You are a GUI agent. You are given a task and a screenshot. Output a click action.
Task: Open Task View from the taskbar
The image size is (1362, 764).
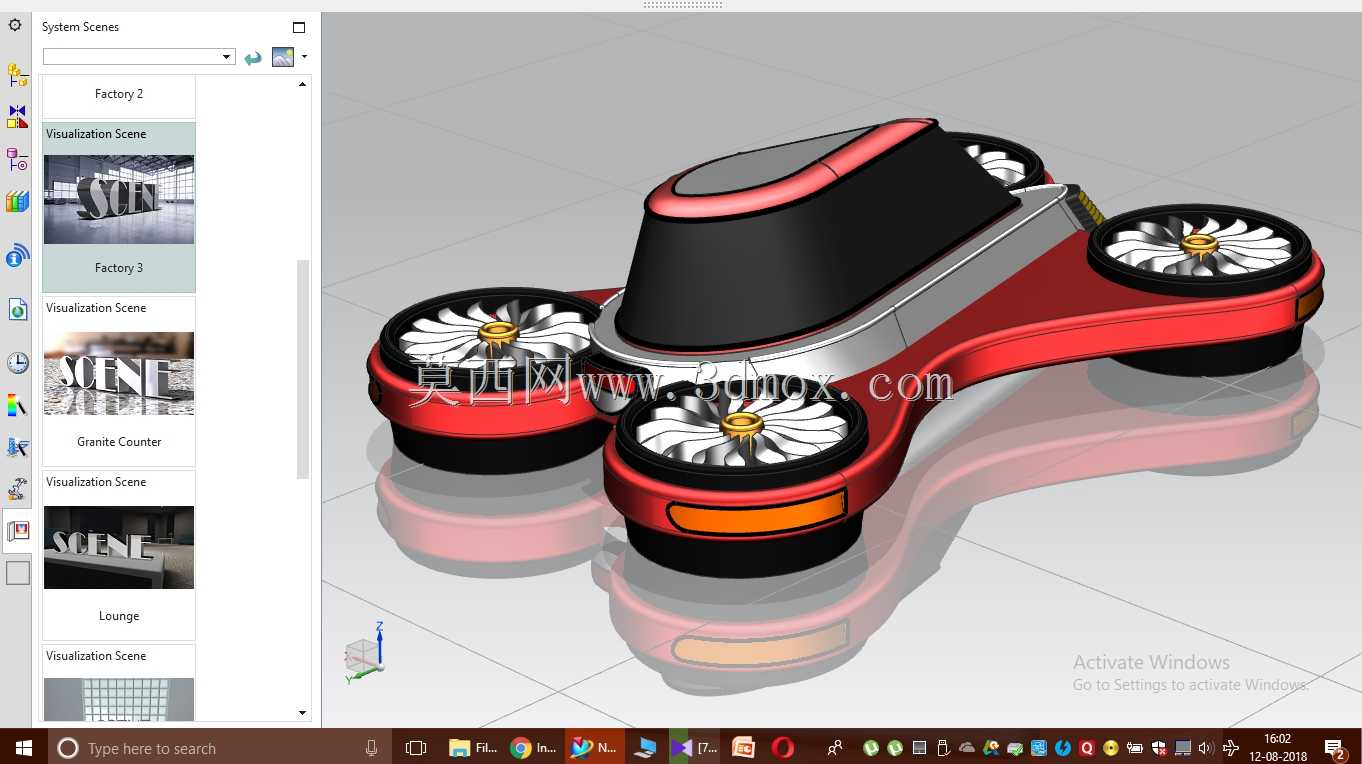click(416, 748)
